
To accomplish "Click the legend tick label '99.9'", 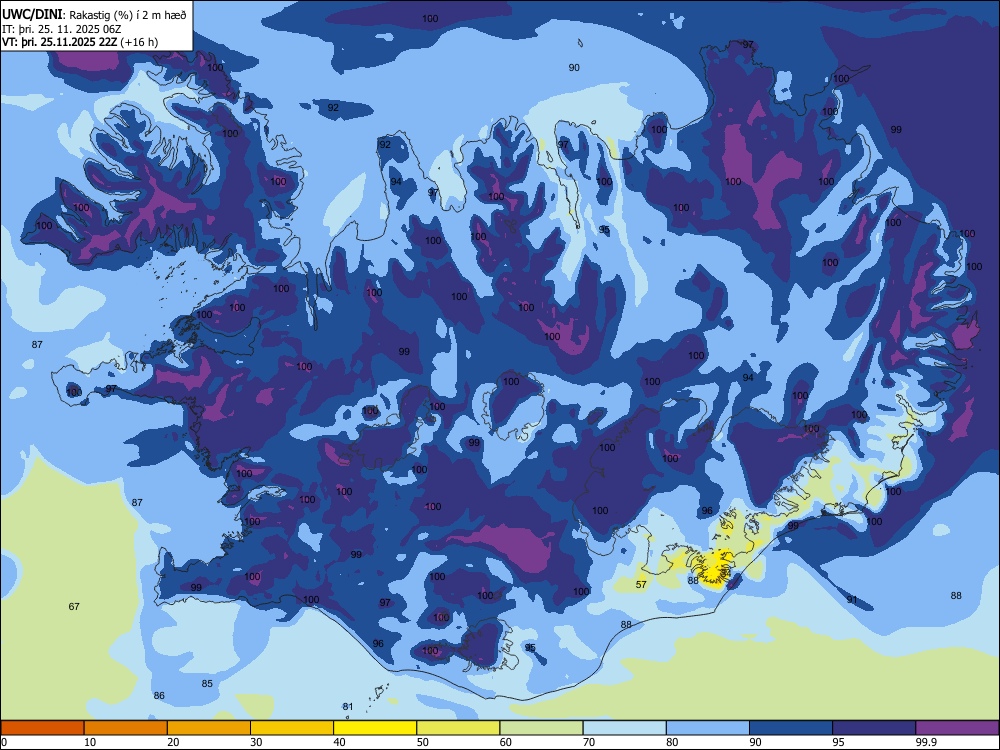I will (x=926, y=742).
